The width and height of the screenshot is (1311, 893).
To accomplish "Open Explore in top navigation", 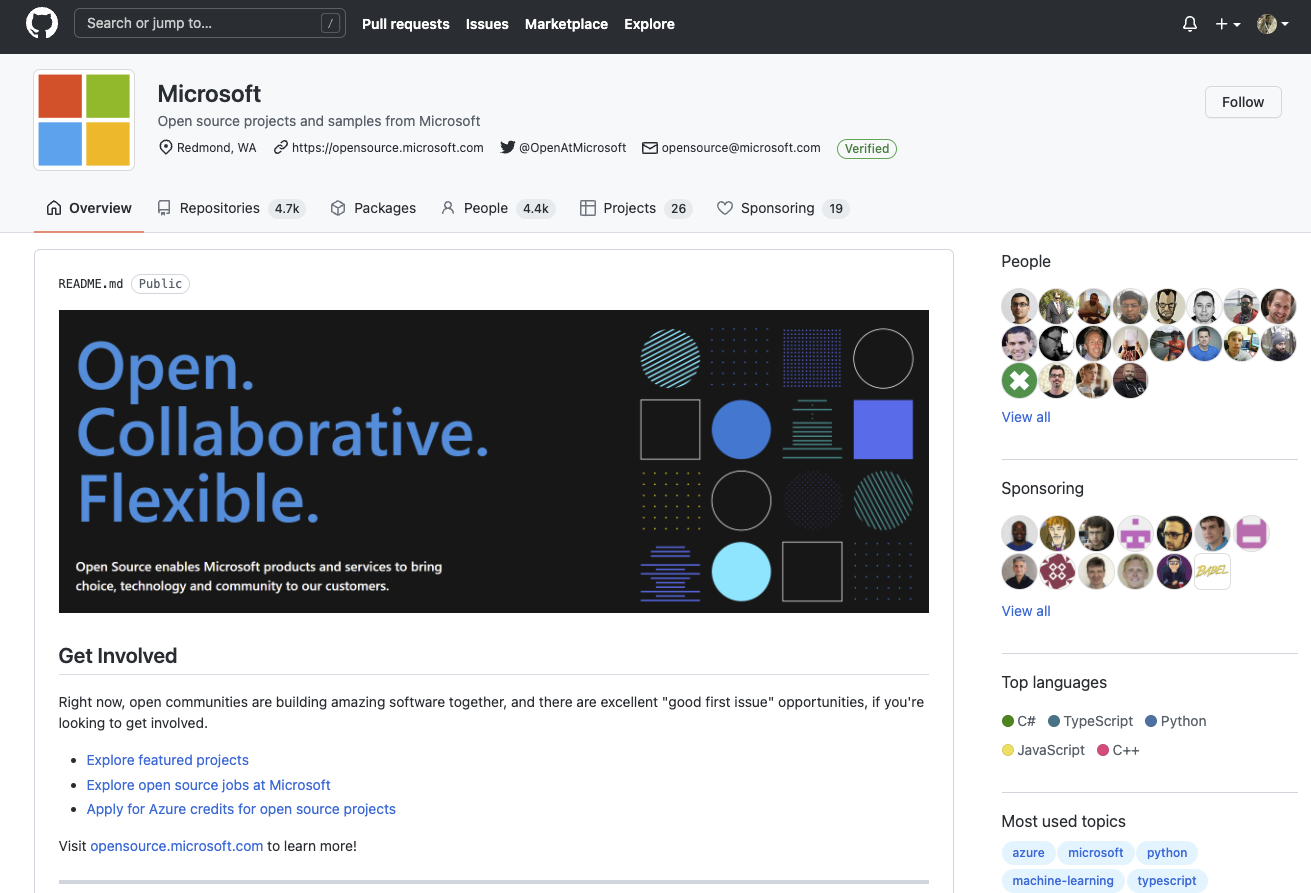I will tap(649, 24).
